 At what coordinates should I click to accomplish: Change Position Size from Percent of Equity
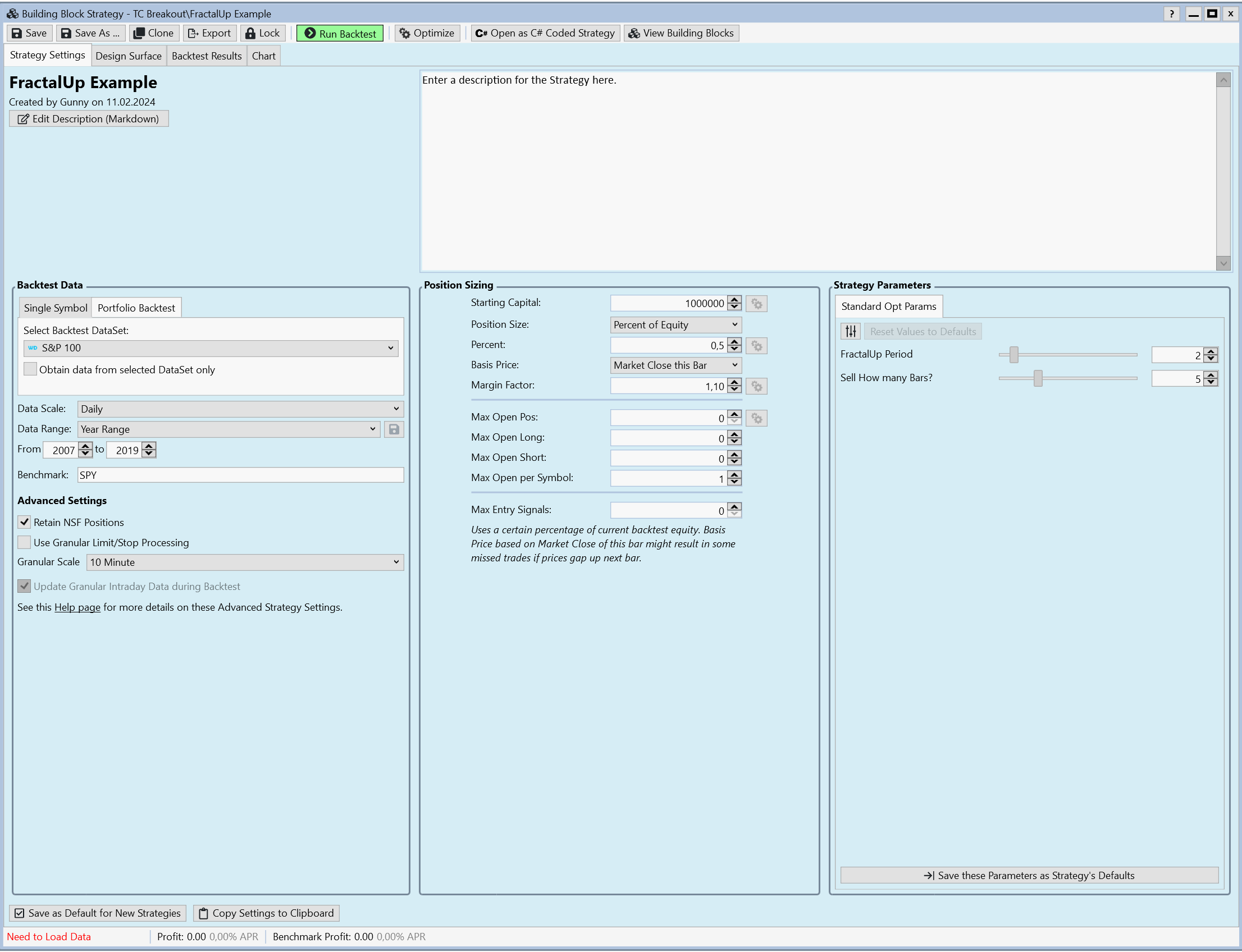[x=675, y=324]
